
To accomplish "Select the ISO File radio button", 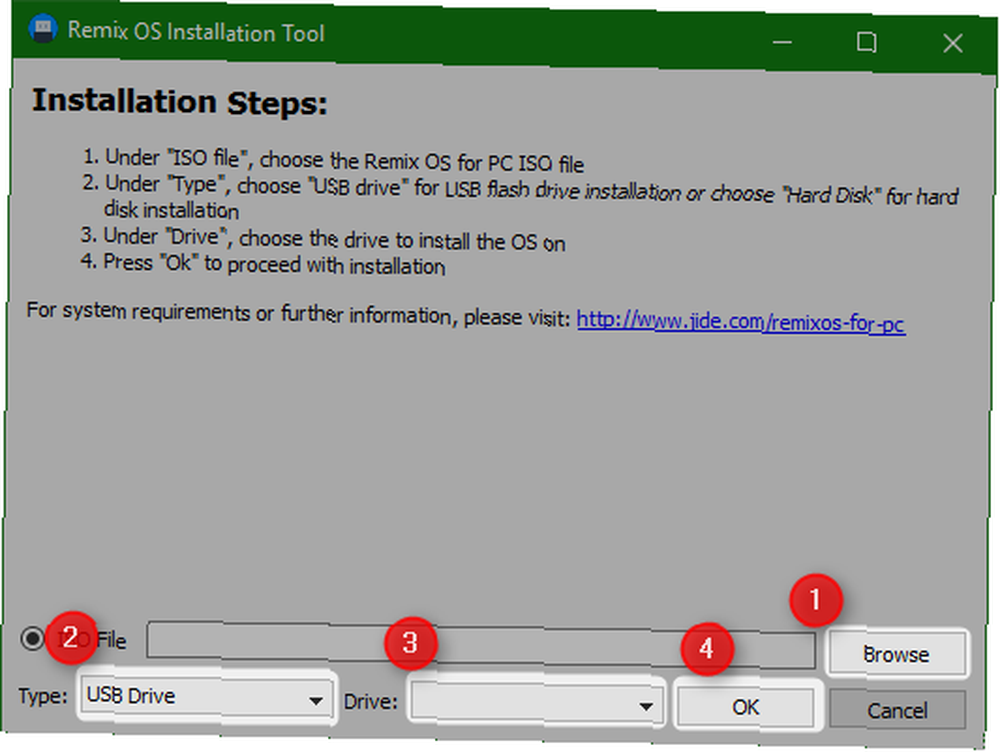I will coord(32,638).
